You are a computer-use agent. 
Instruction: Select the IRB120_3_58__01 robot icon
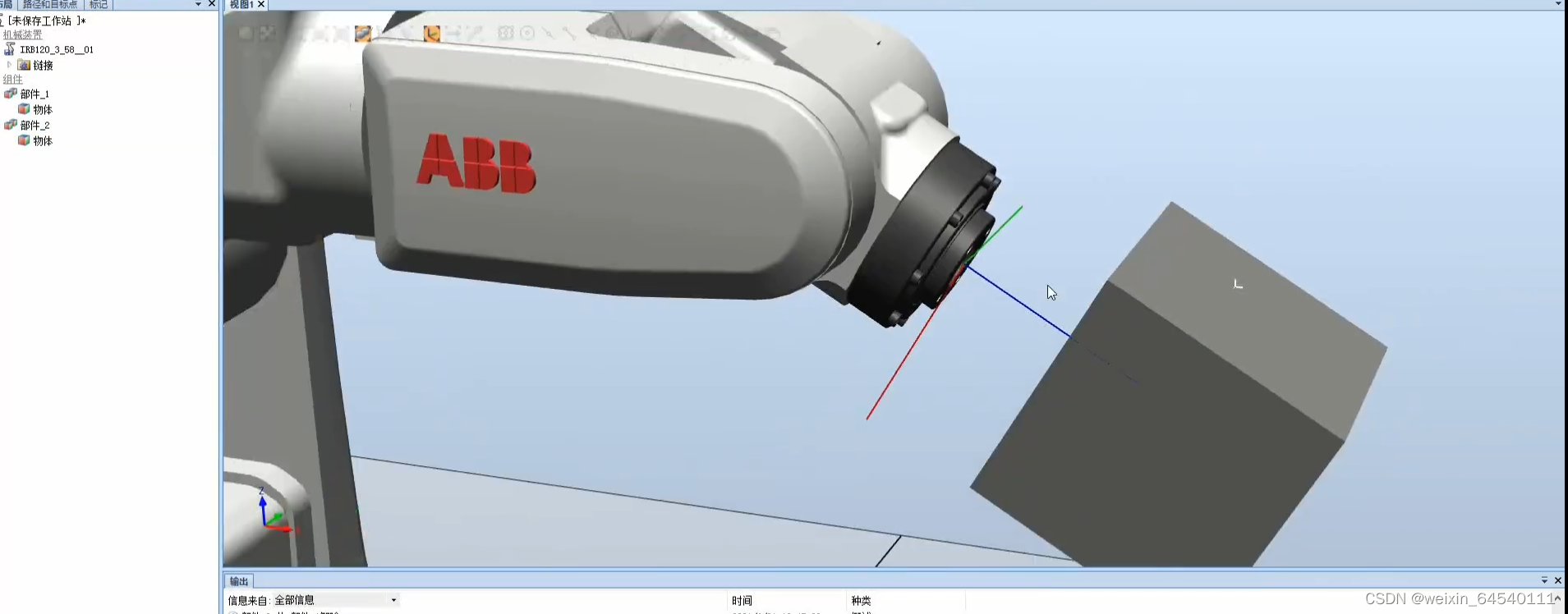(x=9, y=49)
